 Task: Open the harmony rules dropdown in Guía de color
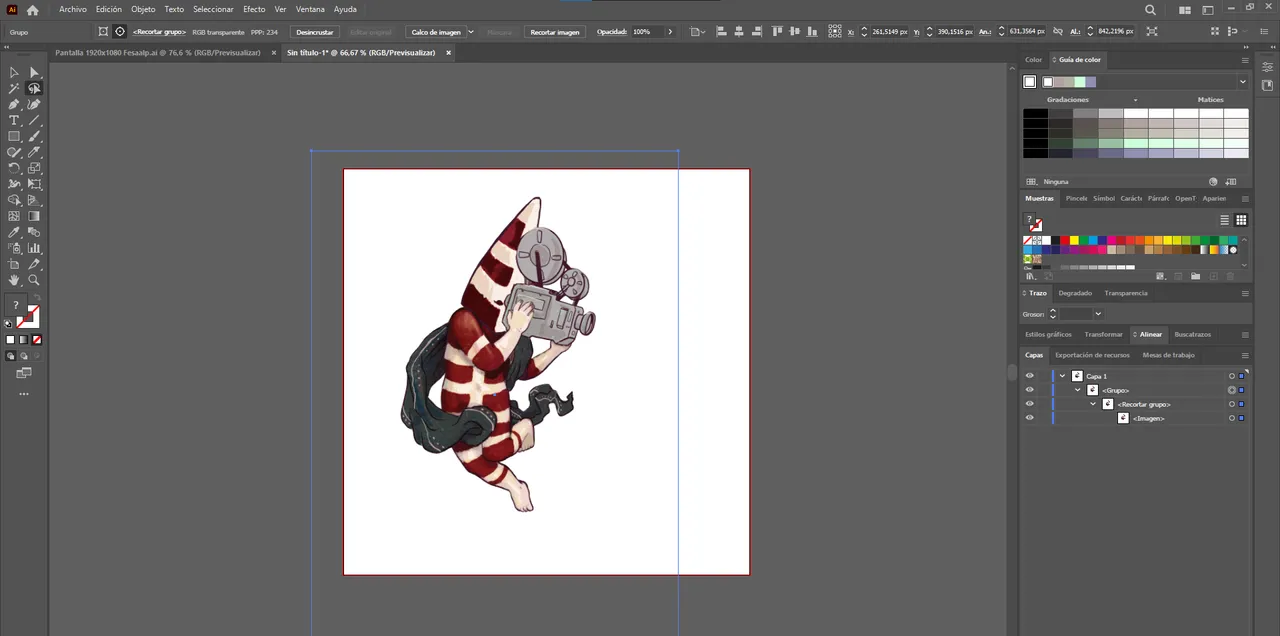click(x=1243, y=82)
